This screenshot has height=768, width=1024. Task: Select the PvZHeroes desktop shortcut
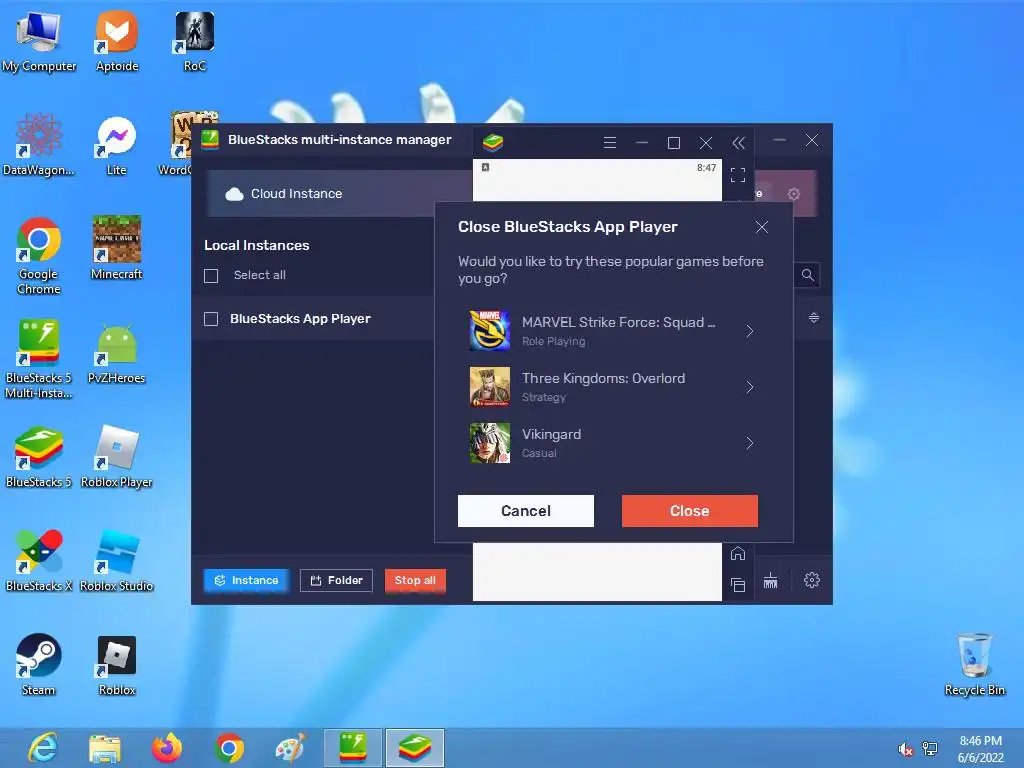point(117,353)
